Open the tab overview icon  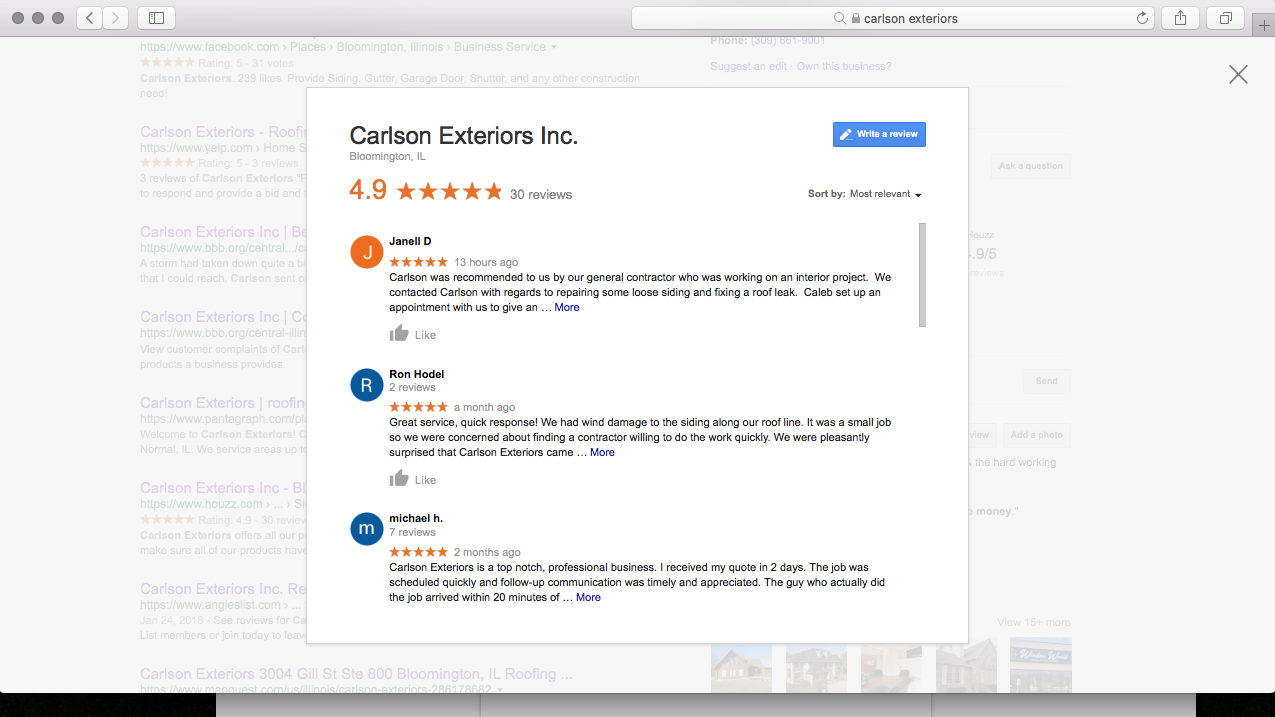(x=1225, y=17)
